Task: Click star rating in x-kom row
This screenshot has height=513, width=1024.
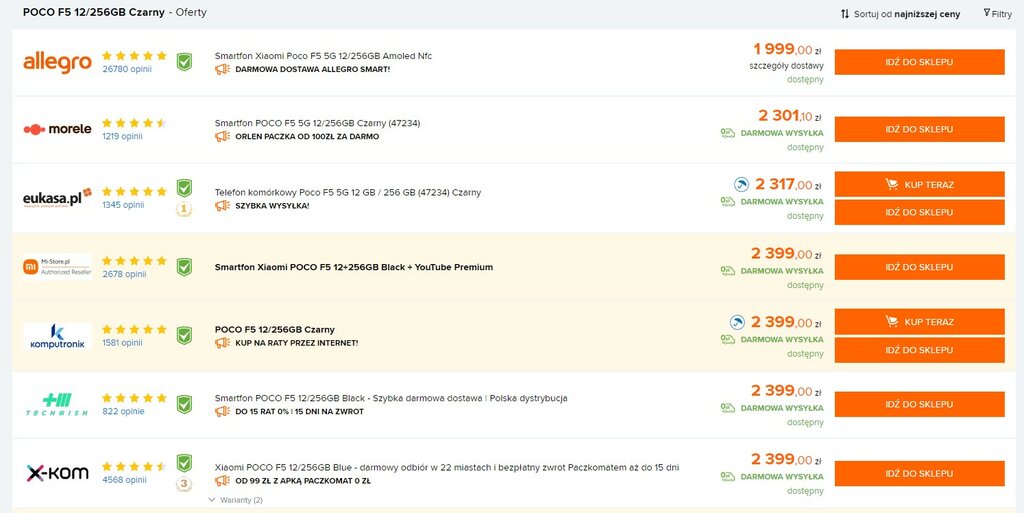Action: pyautogui.click(x=135, y=466)
